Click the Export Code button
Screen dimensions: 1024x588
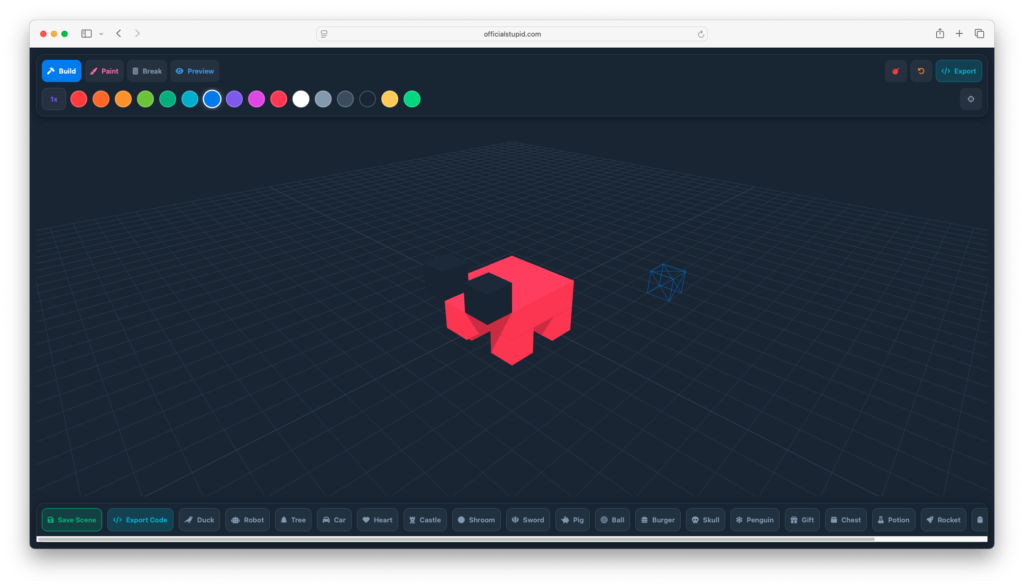click(x=140, y=519)
